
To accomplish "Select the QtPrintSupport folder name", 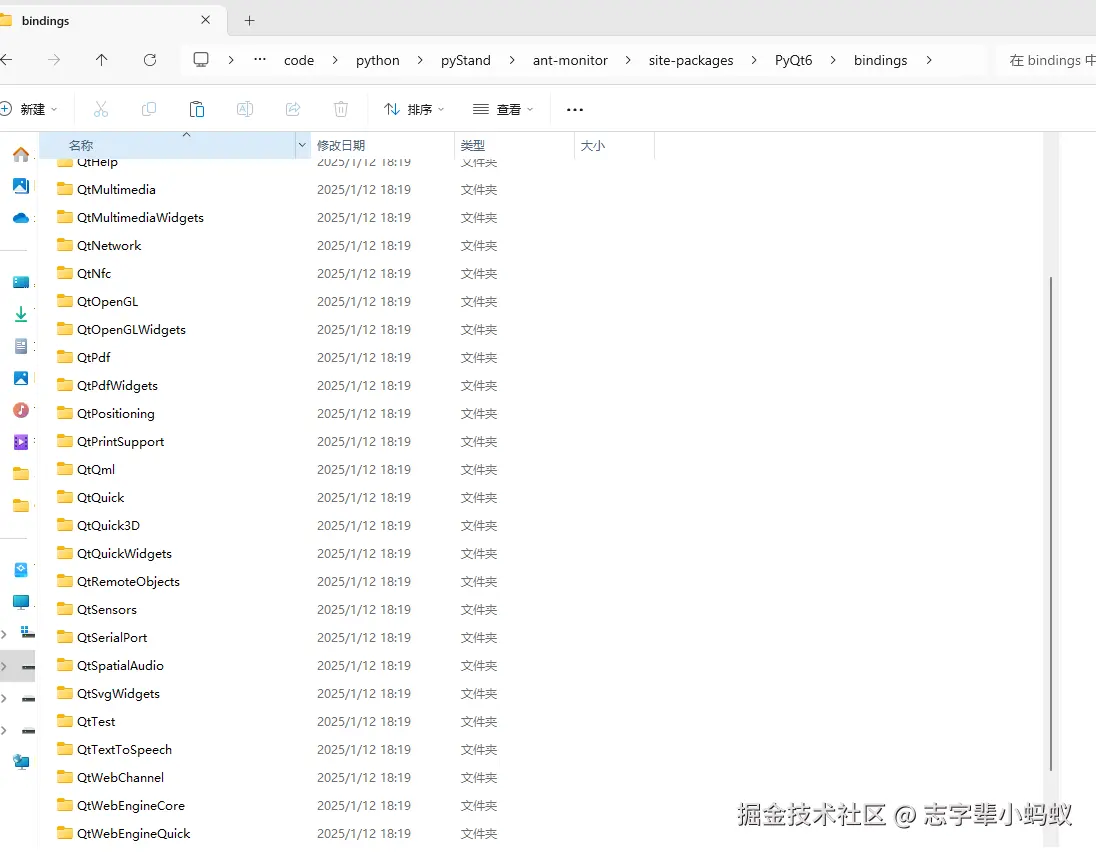I will (120, 441).
